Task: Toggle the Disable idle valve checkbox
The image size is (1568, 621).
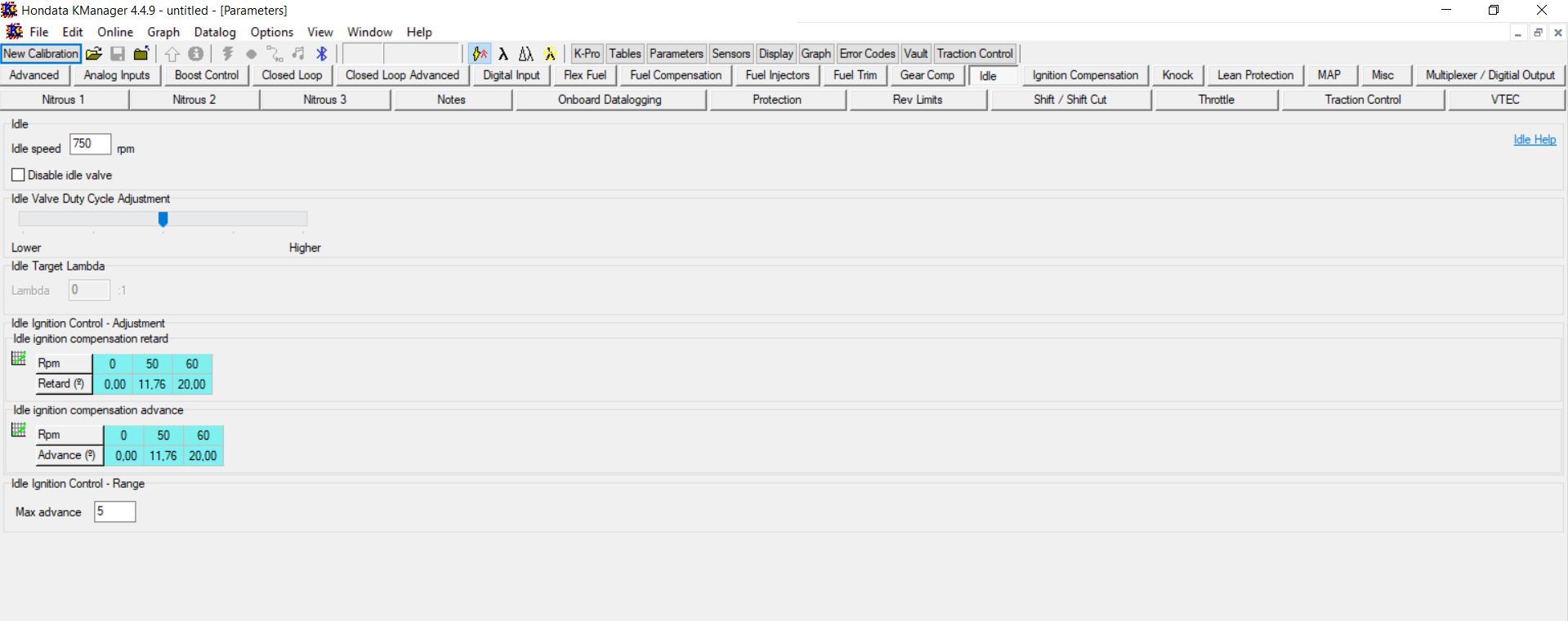Action: [18, 175]
